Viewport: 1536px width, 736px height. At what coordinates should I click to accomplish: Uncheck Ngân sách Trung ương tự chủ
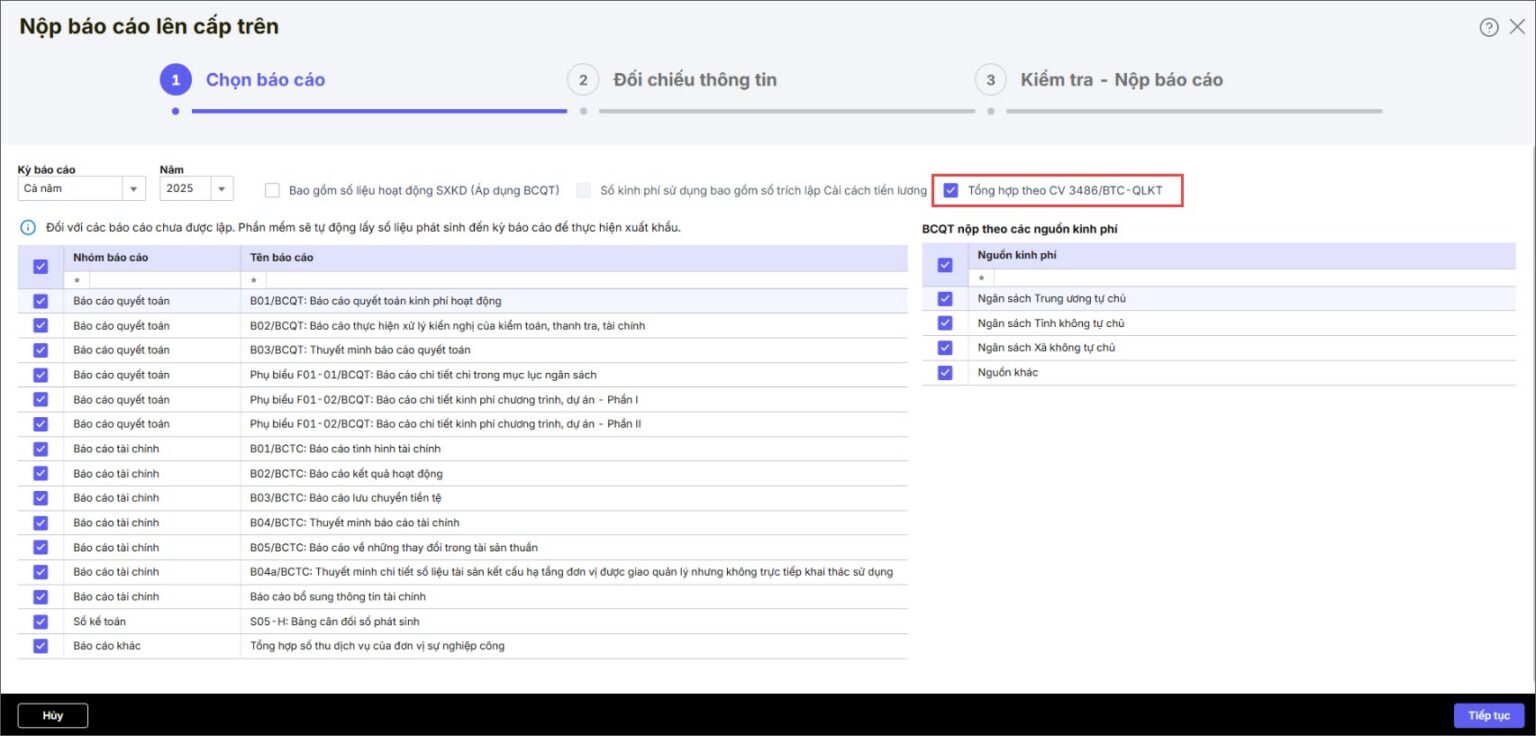(x=945, y=298)
